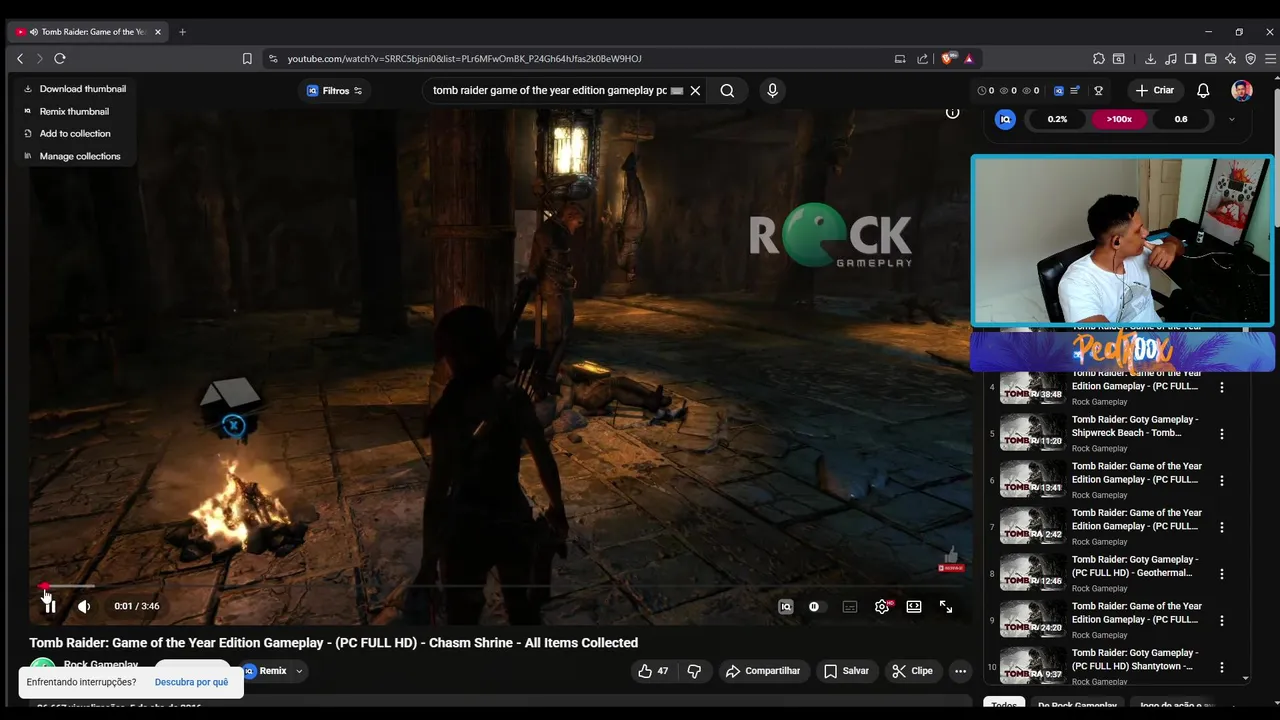1280x720 pixels.
Task: Reload the page in the browser
Action: click(60, 59)
